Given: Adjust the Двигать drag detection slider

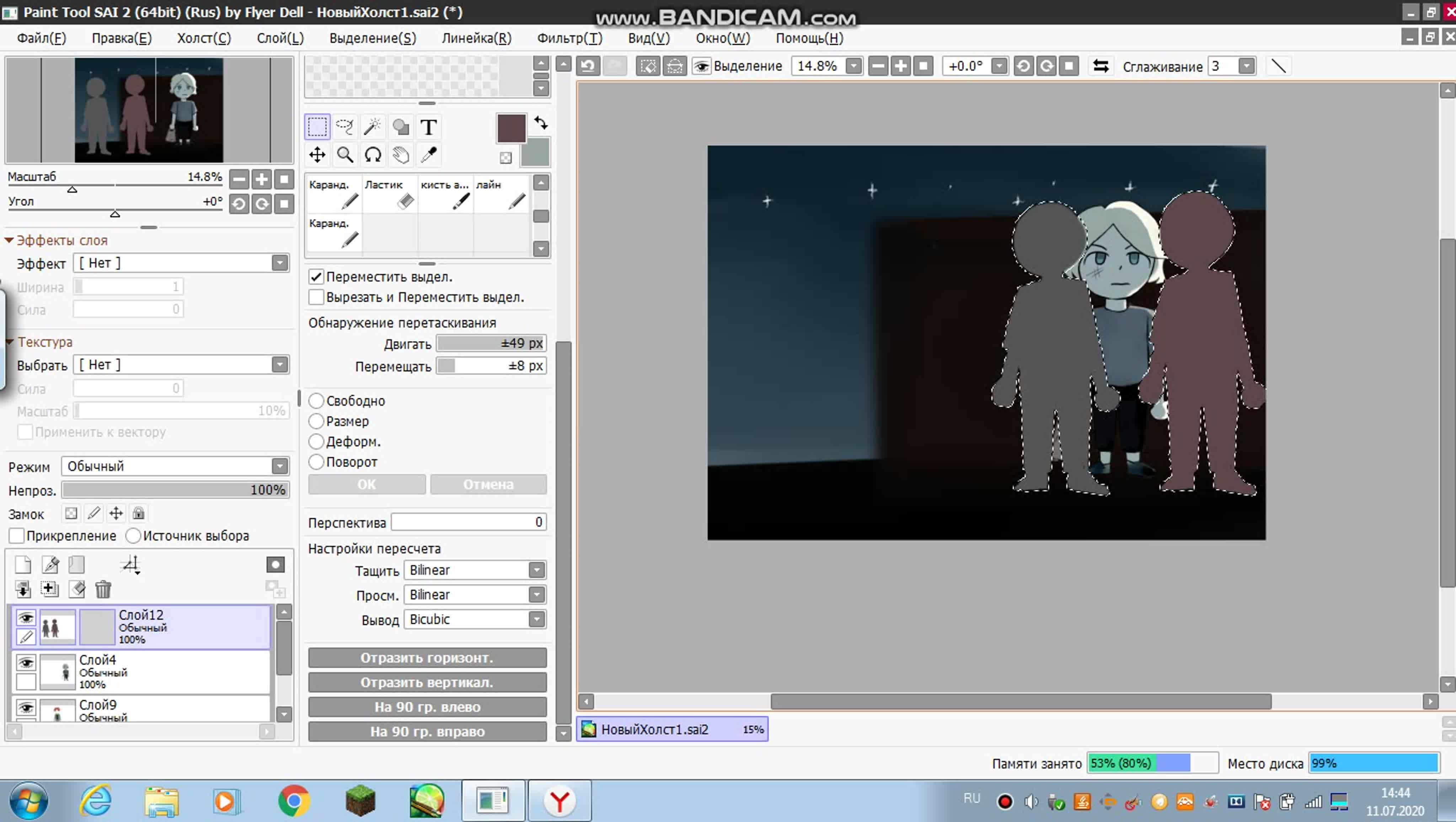Looking at the screenshot, I should (491, 343).
